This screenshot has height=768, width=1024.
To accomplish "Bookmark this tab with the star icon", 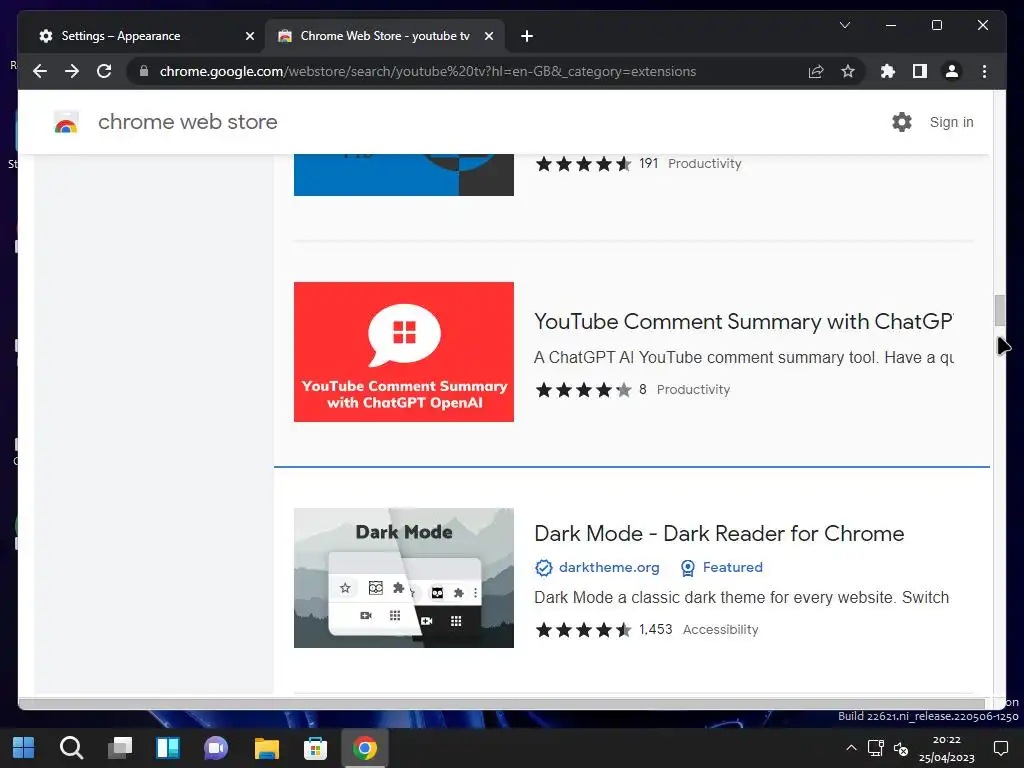I will pyautogui.click(x=848, y=71).
